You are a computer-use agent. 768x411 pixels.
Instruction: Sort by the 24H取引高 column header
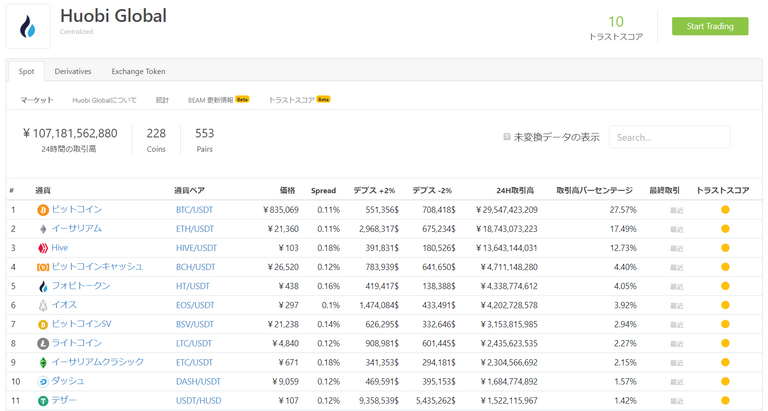click(515, 191)
